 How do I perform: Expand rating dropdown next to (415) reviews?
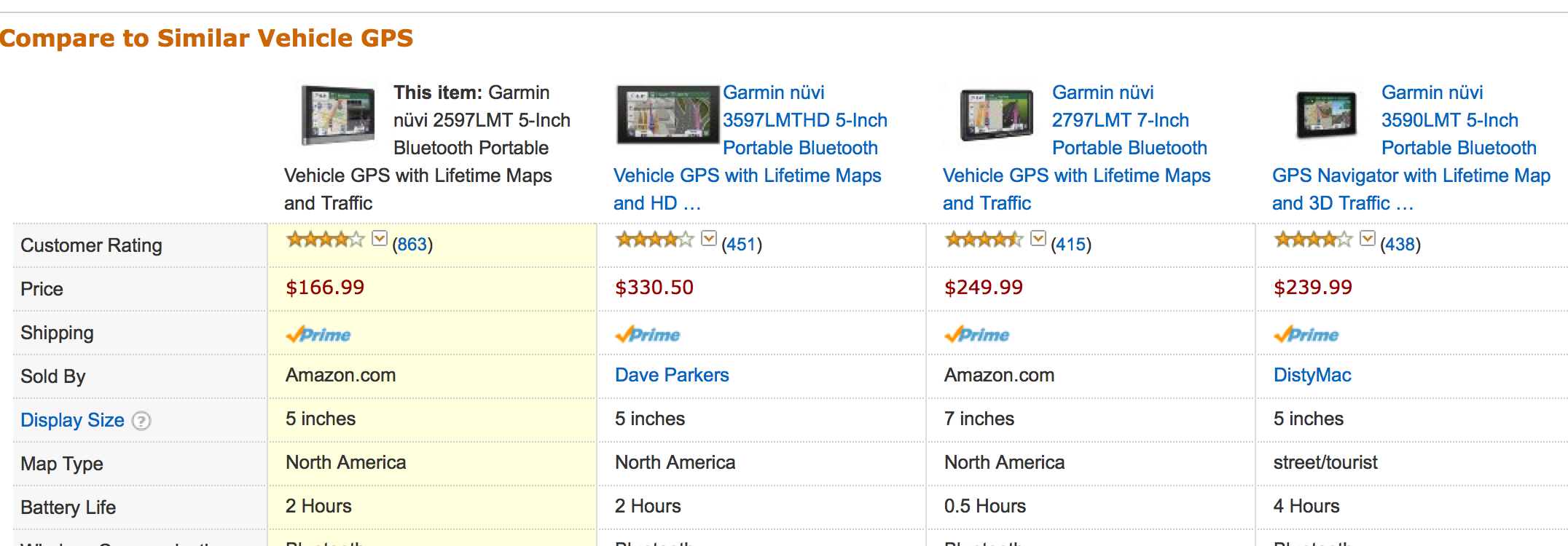tap(1038, 239)
